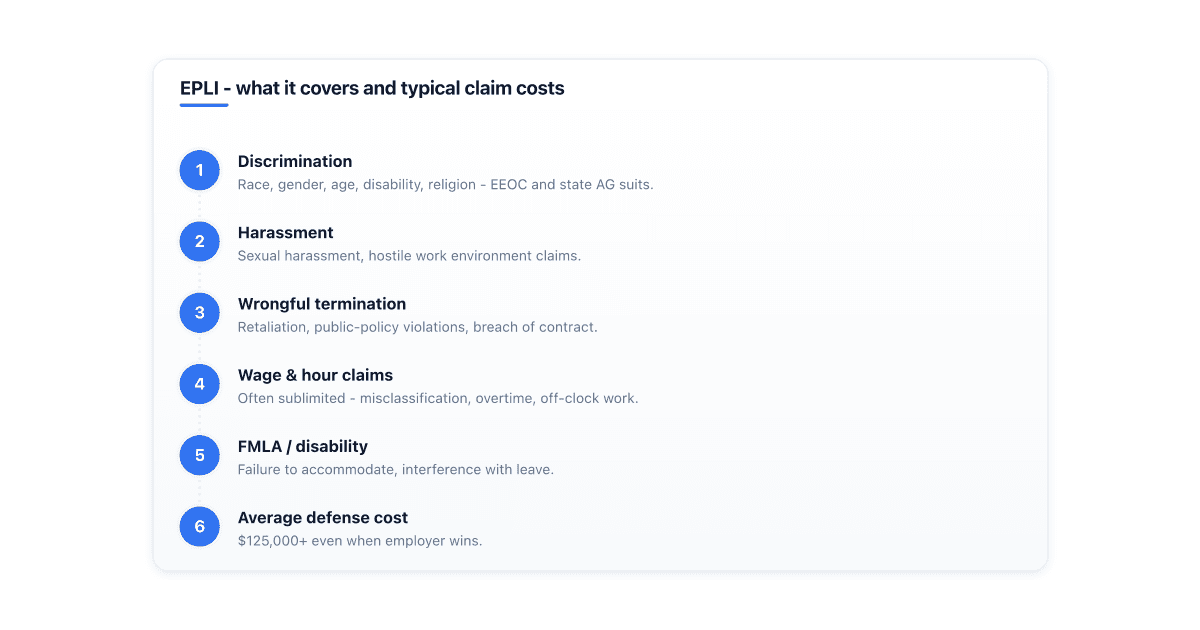Screen dimensions: 1200x630
Task: Click the number 6 circle badge
Action: click(199, 527)
